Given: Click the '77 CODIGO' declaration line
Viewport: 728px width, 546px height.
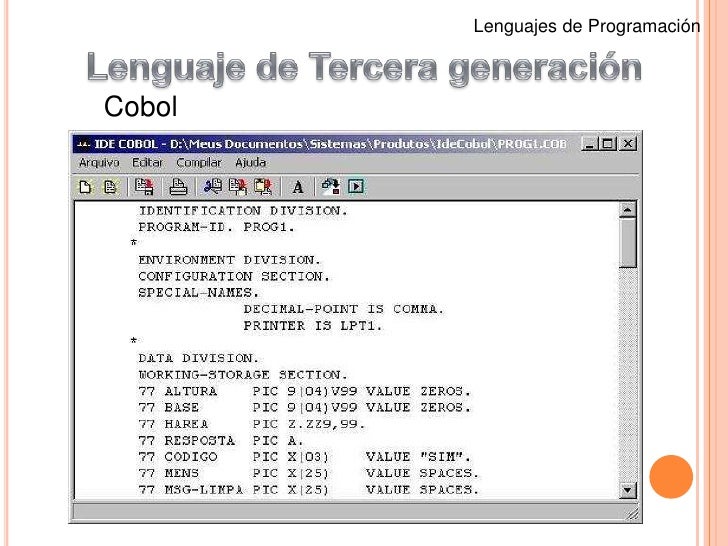Looking at the screenshot, I should (305, 457).
